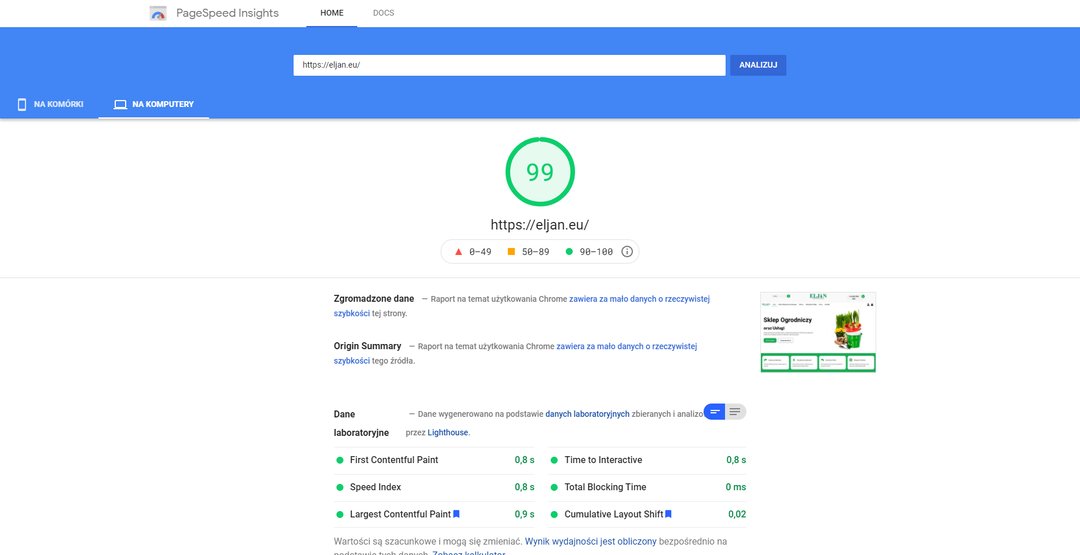The height and width of the screenshot is (555, 1080).
Task: Click the Zgromadzone dane heading
Action: click(374, 299)
